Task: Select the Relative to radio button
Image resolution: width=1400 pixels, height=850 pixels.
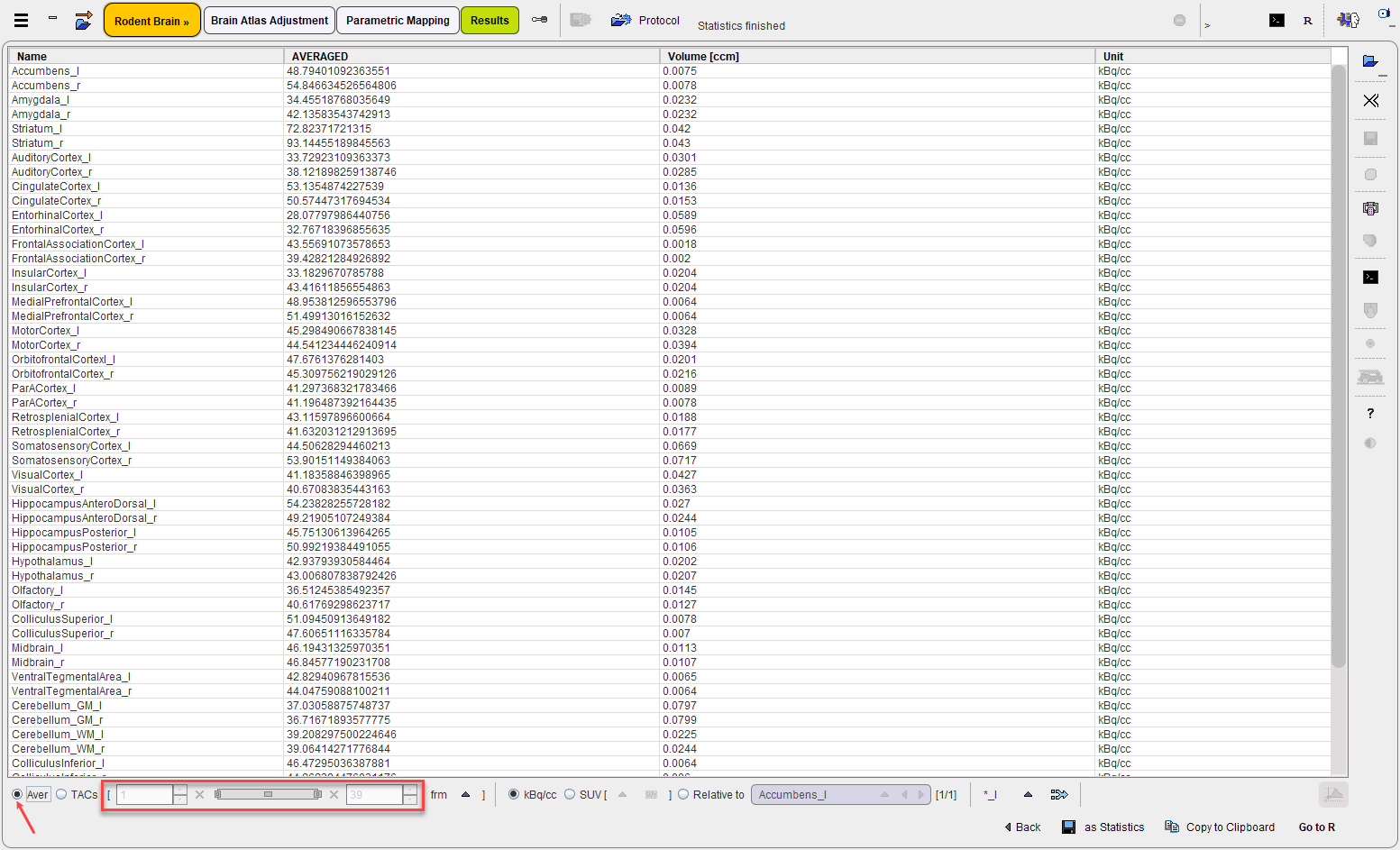Action: pos(683,794)
